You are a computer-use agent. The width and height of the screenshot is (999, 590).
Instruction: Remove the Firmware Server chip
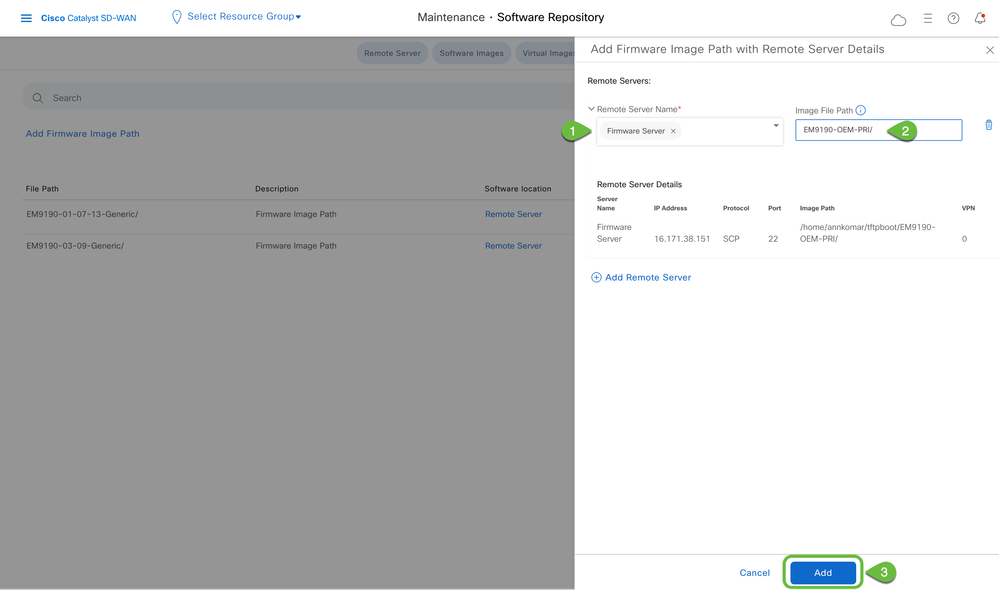pos(673,131)
